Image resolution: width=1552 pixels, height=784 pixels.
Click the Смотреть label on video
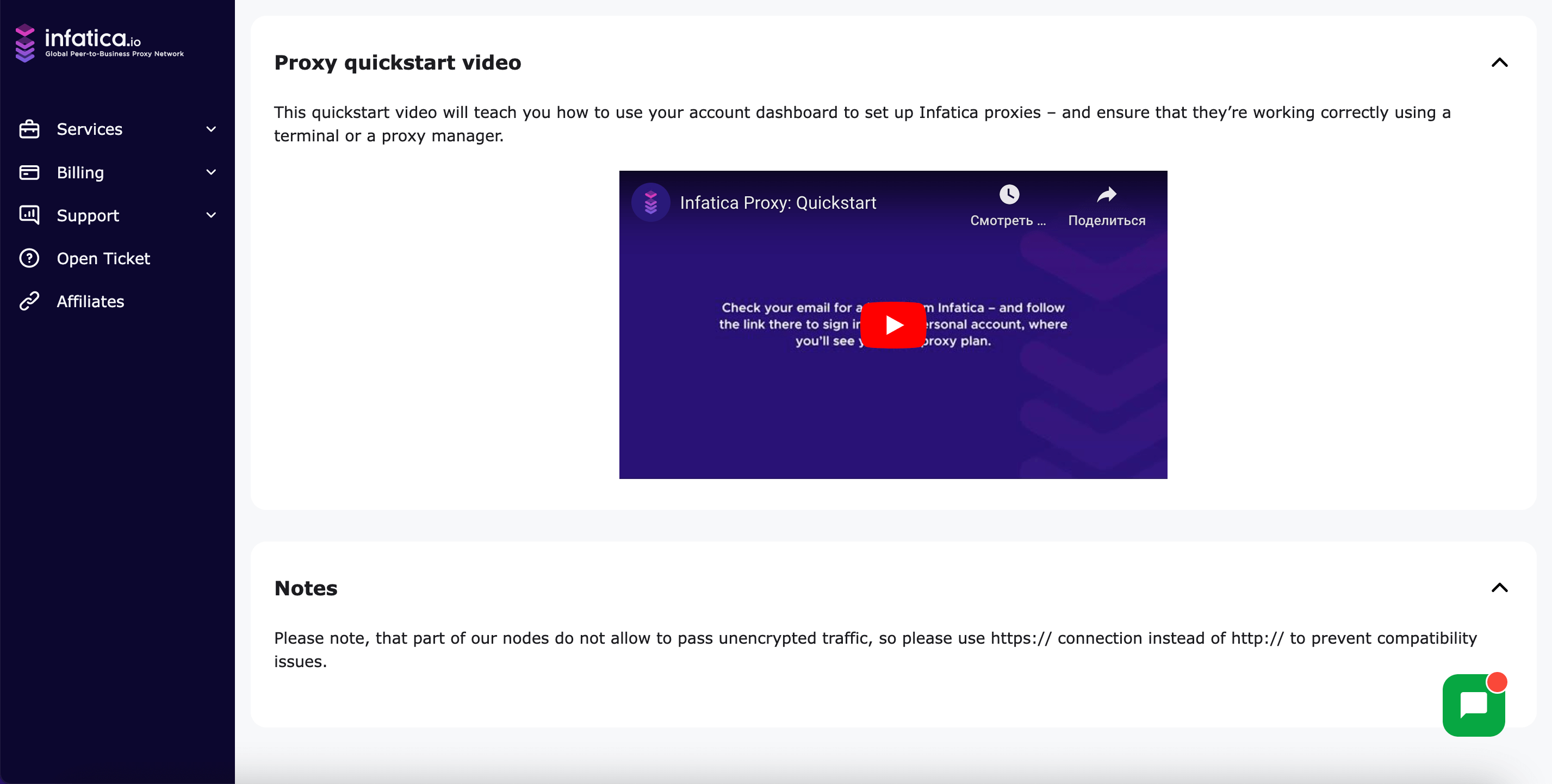pos(1008,220)
